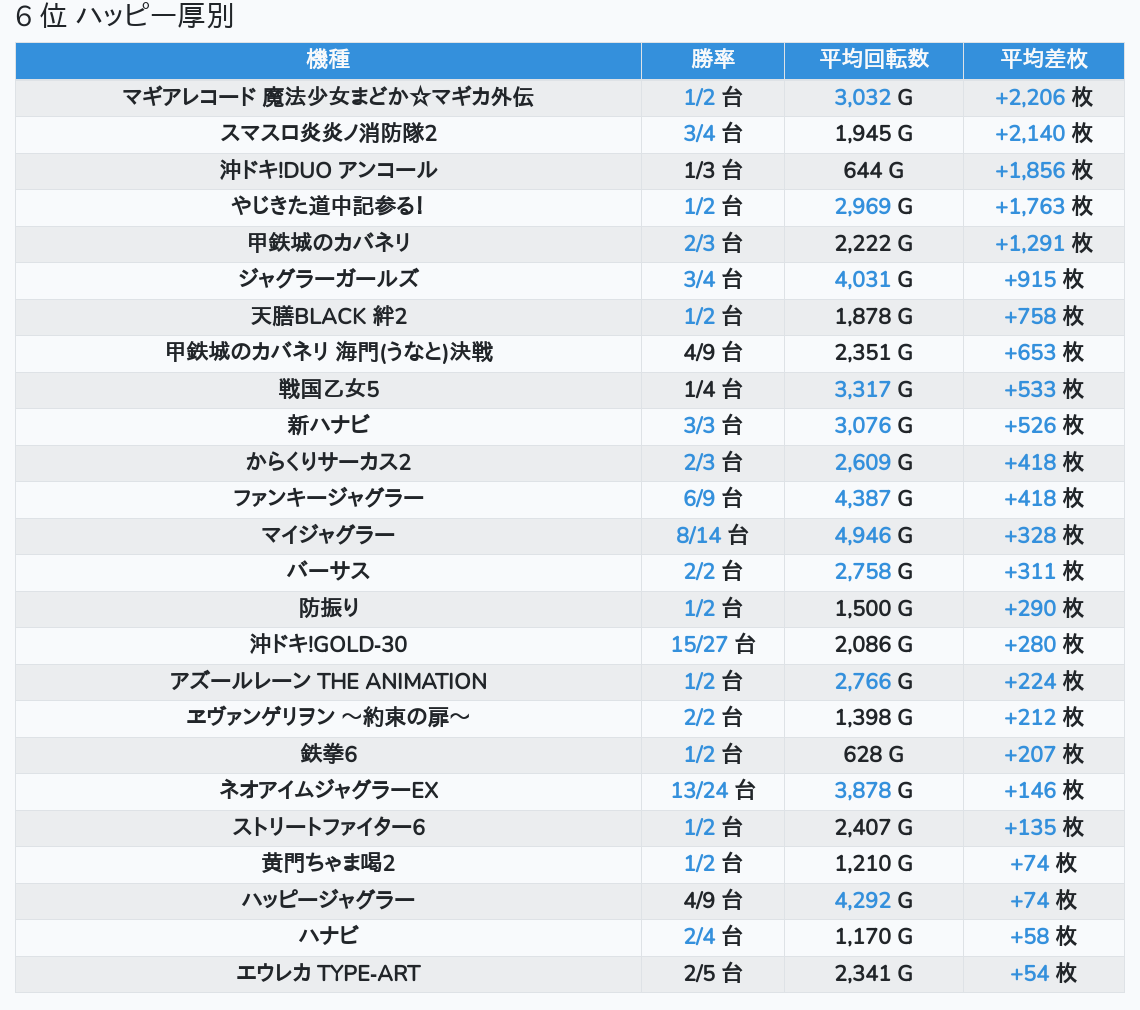Click the +2,140 枚 difference value
This screenshot has height=1010, width=1140.
click(x=1043, y=134)
